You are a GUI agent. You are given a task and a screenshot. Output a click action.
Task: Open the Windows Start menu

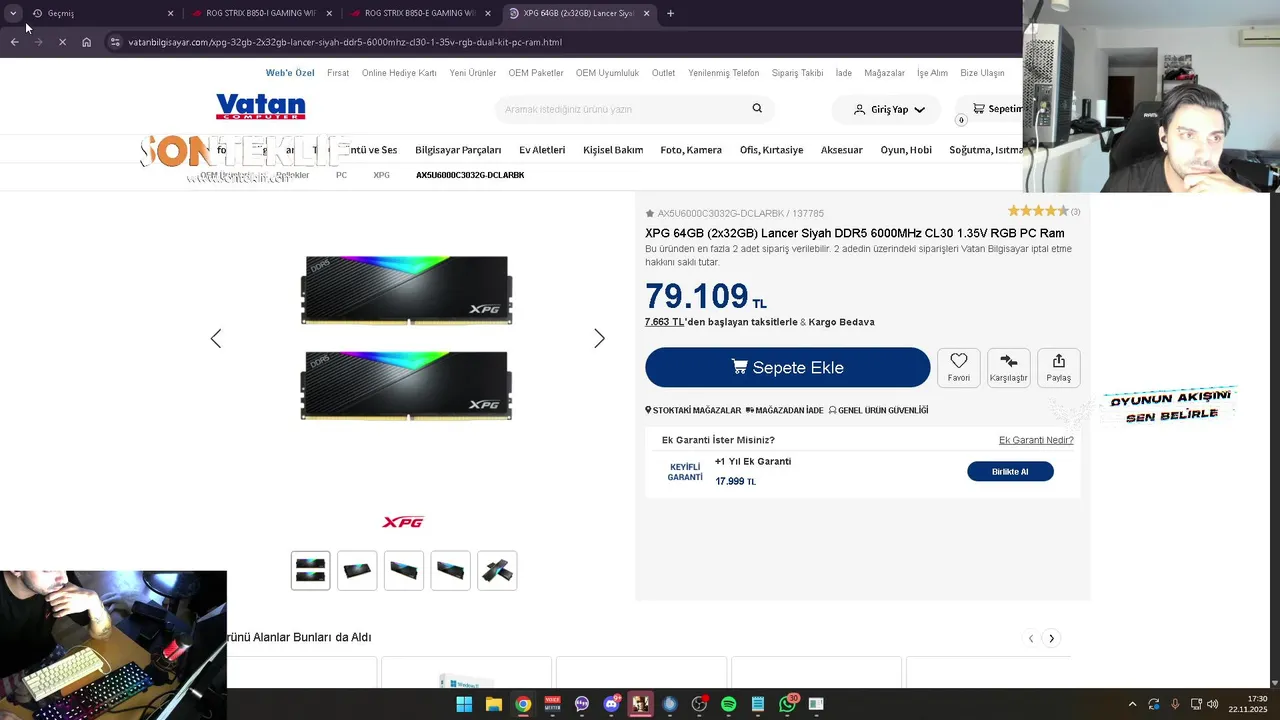(x=464, y=704)
